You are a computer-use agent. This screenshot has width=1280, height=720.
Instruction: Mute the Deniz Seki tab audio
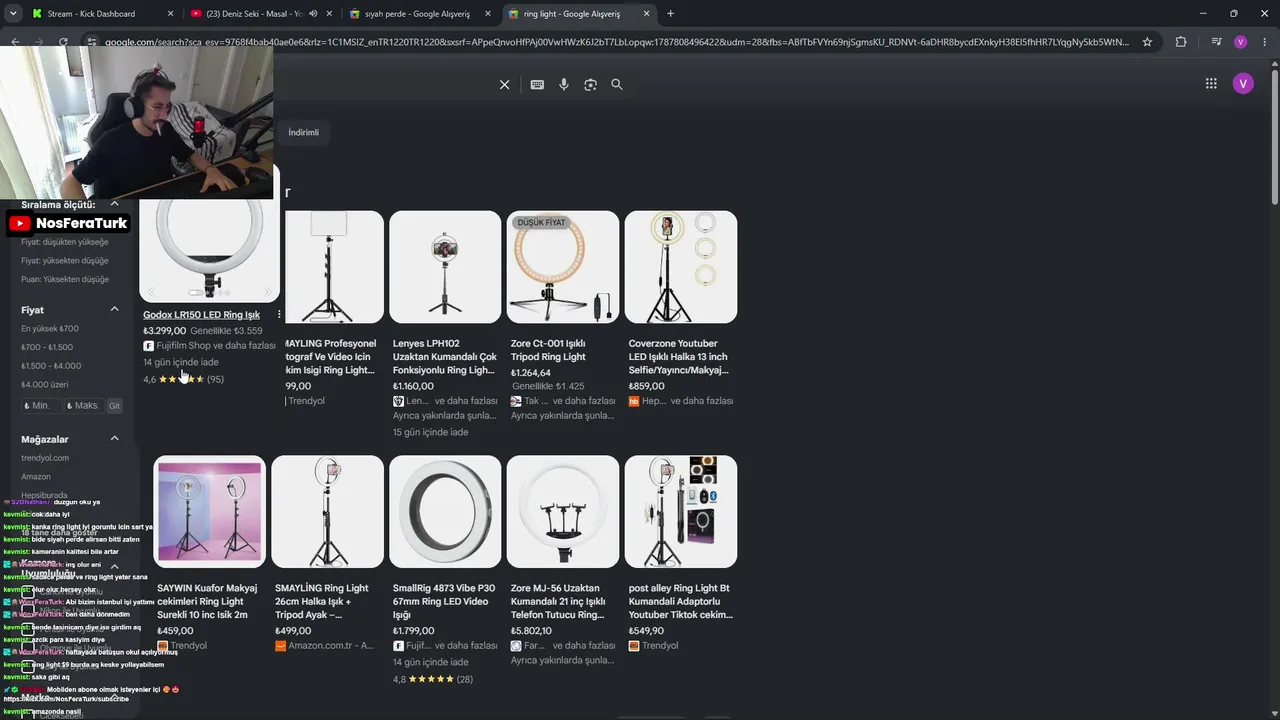tap(313, 14)
